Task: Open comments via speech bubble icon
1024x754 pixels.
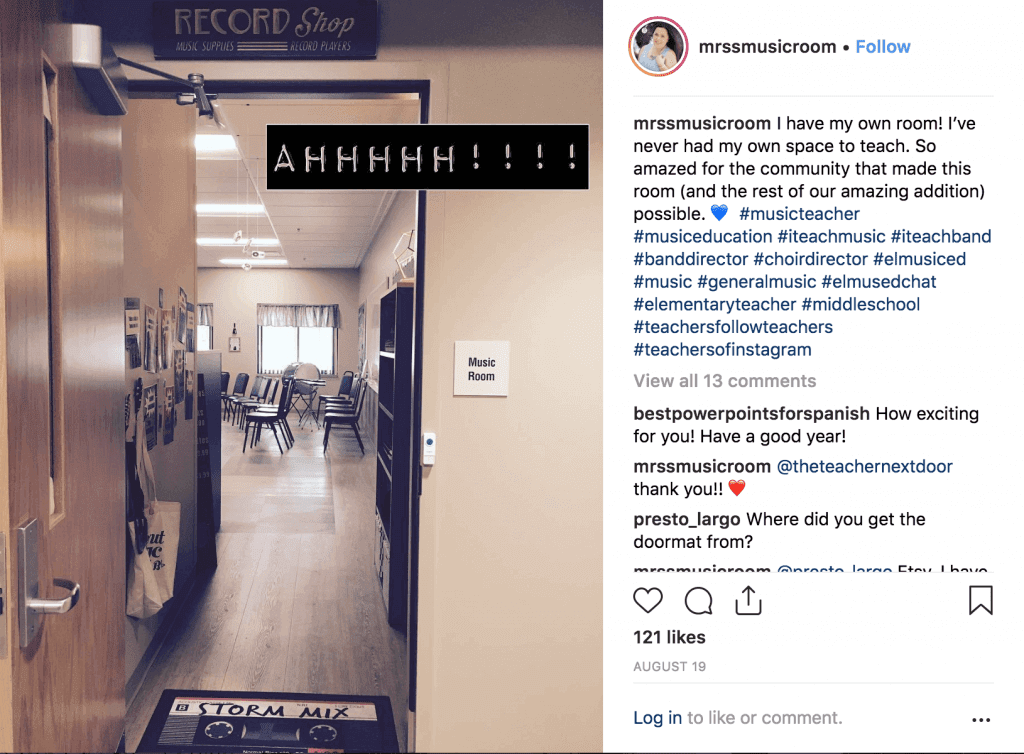Action: [x=698, y=601]
